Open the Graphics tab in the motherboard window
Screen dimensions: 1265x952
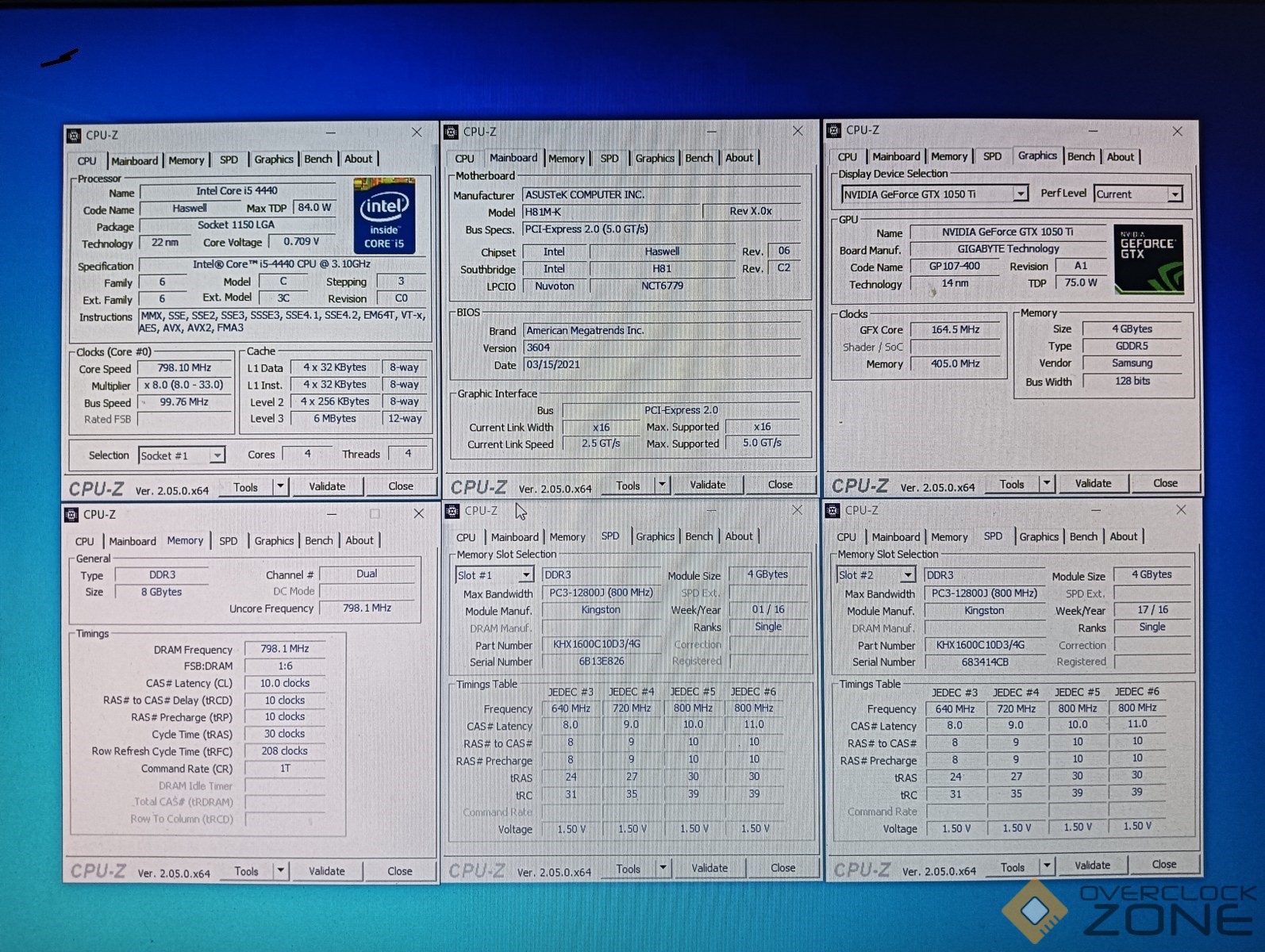click(x=655, y=158)
